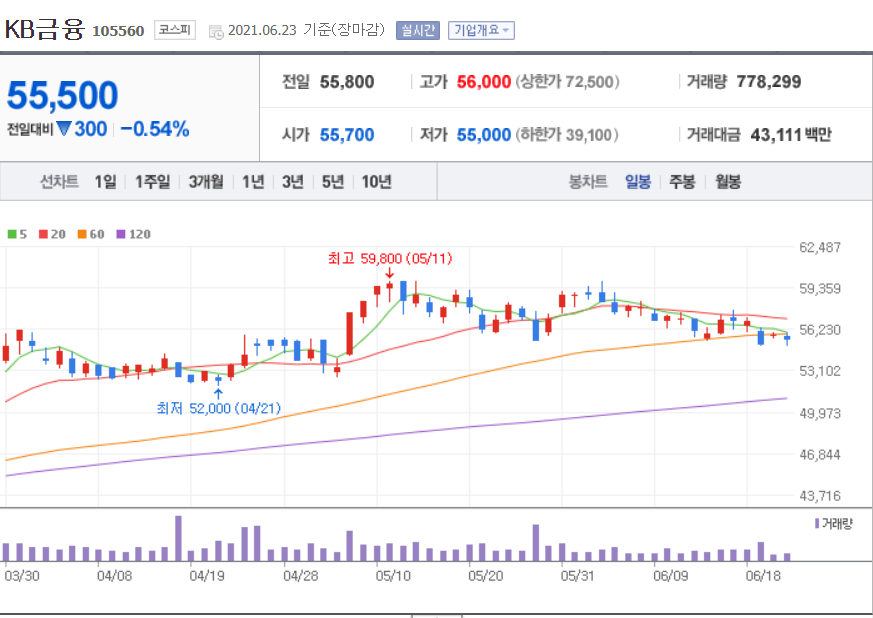Click the purple 거래량 volume legend marker
873x618 pixels.
[x=817, y=523]
